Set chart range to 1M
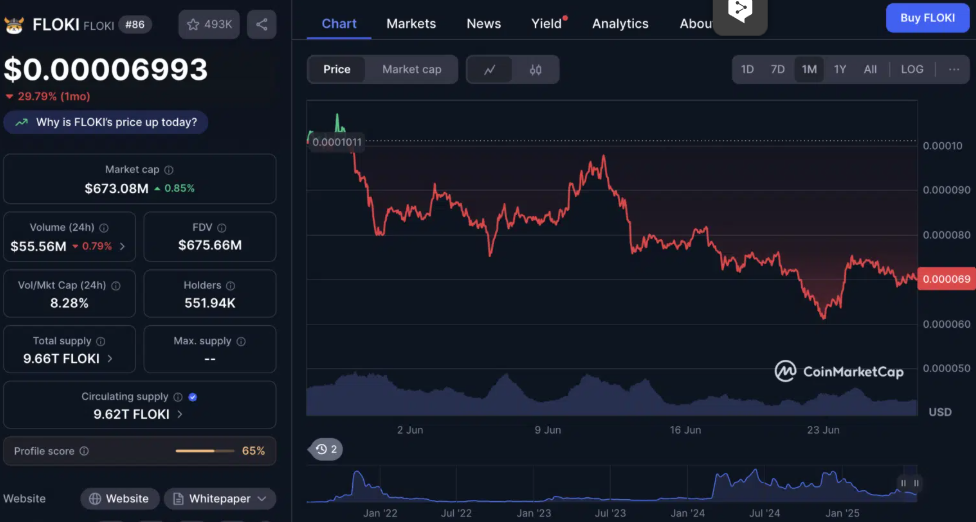Screen dimensions: 976x522 coord(809,69)
